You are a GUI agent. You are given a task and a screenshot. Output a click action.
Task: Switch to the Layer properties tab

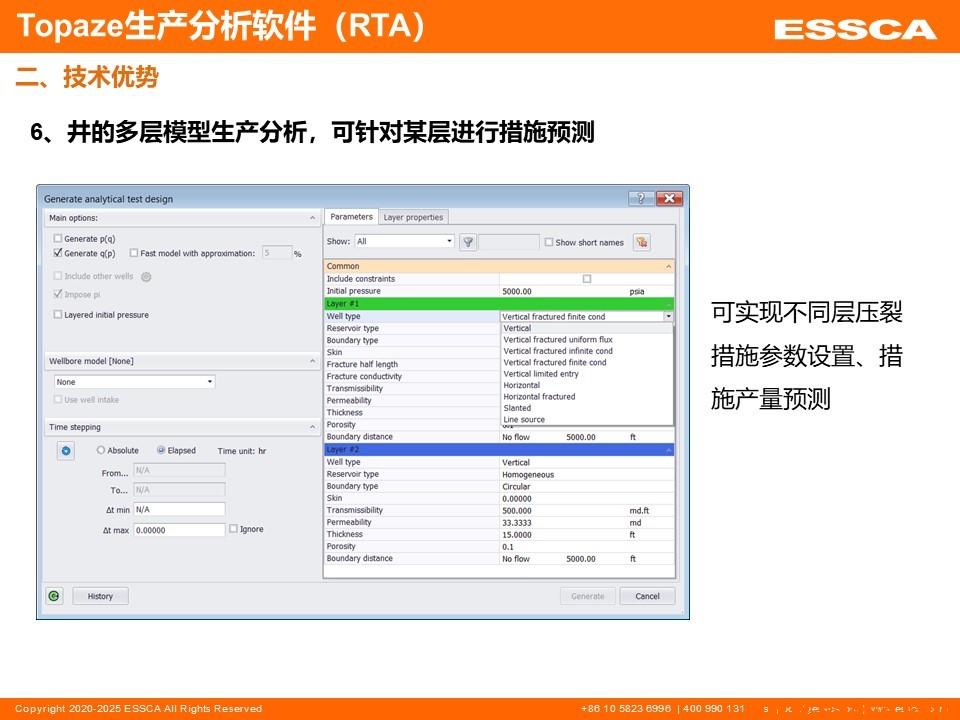click(x=413, y=217)
